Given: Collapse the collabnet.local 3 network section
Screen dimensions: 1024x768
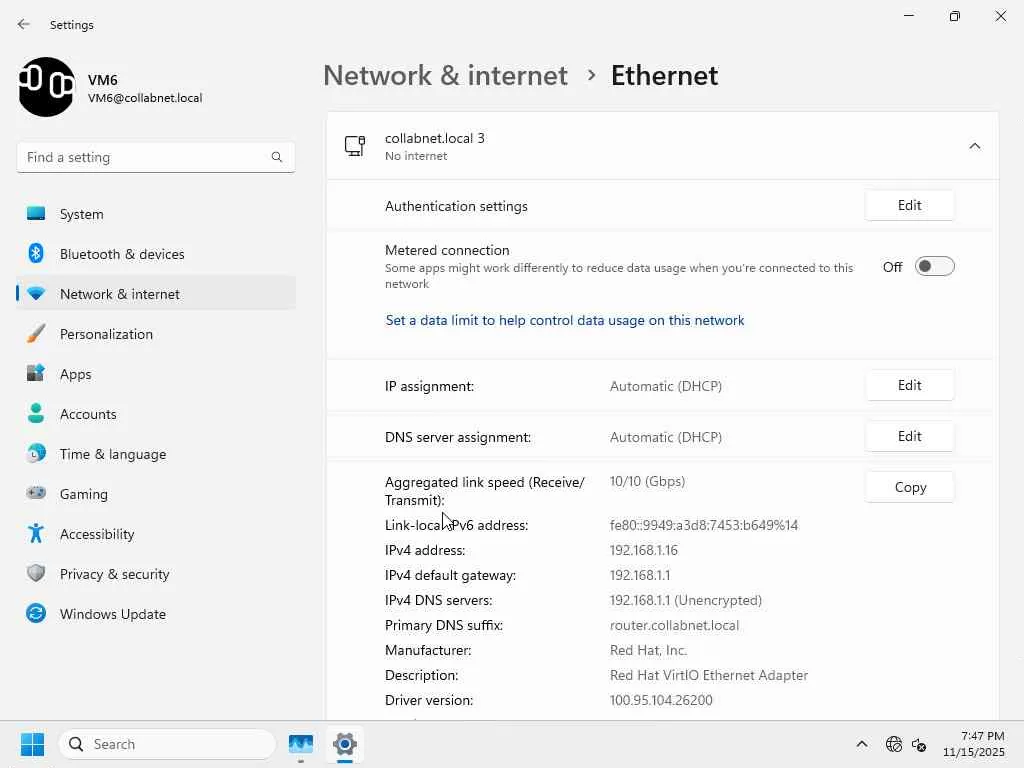Looking at the screenshot, I should [x=974, y=146].
